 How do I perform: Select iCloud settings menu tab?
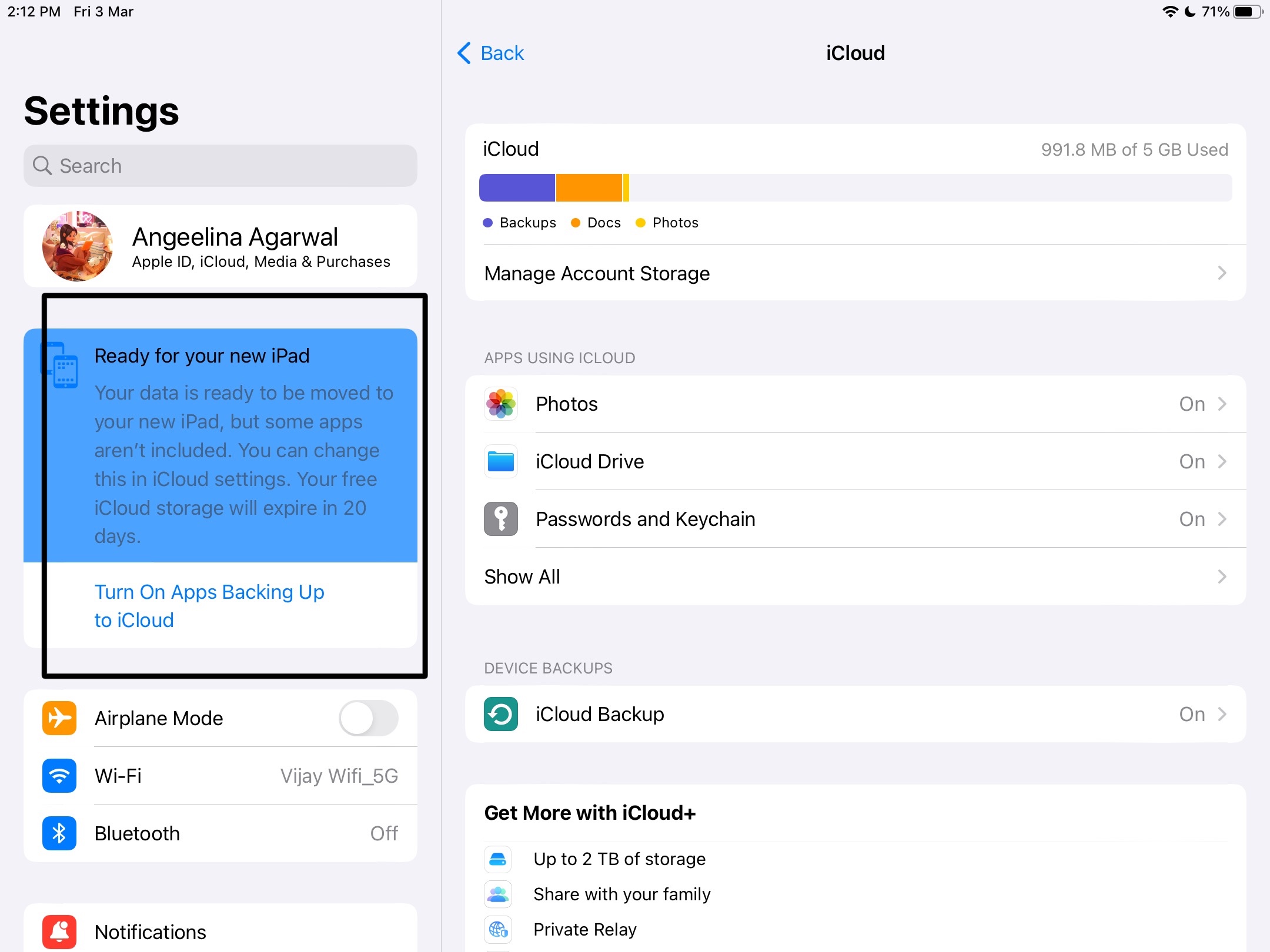tap(856, 52)
